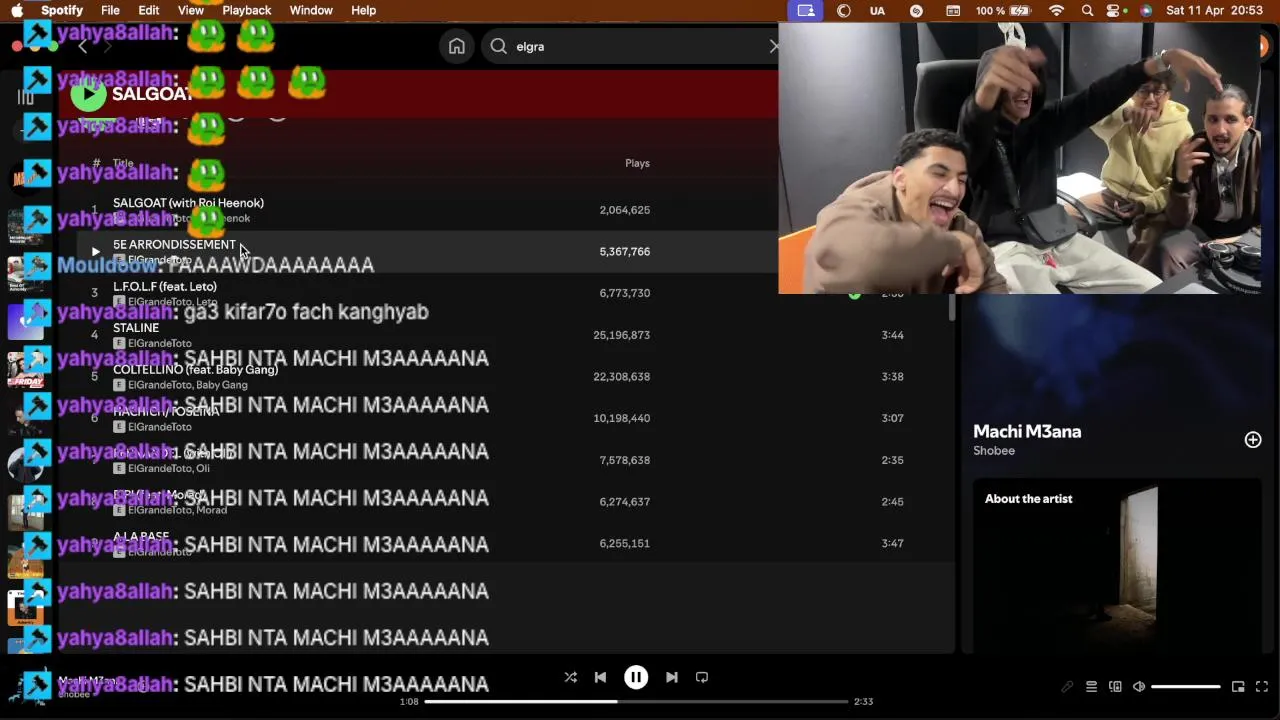
Task: Toggle repeat mode
Action: 702,677
